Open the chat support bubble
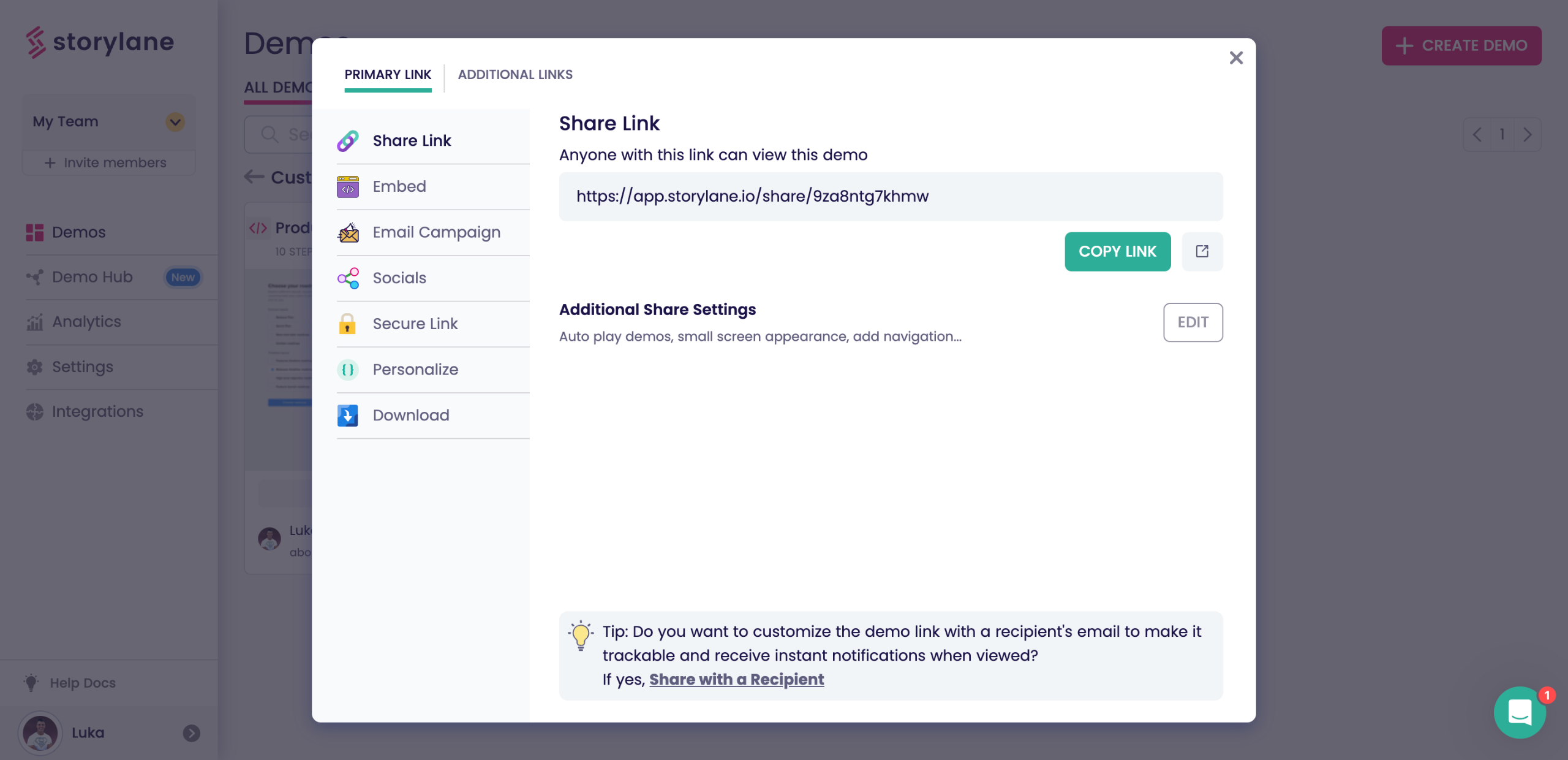This screenshot has width=1568, height=760. point(1520,712)
